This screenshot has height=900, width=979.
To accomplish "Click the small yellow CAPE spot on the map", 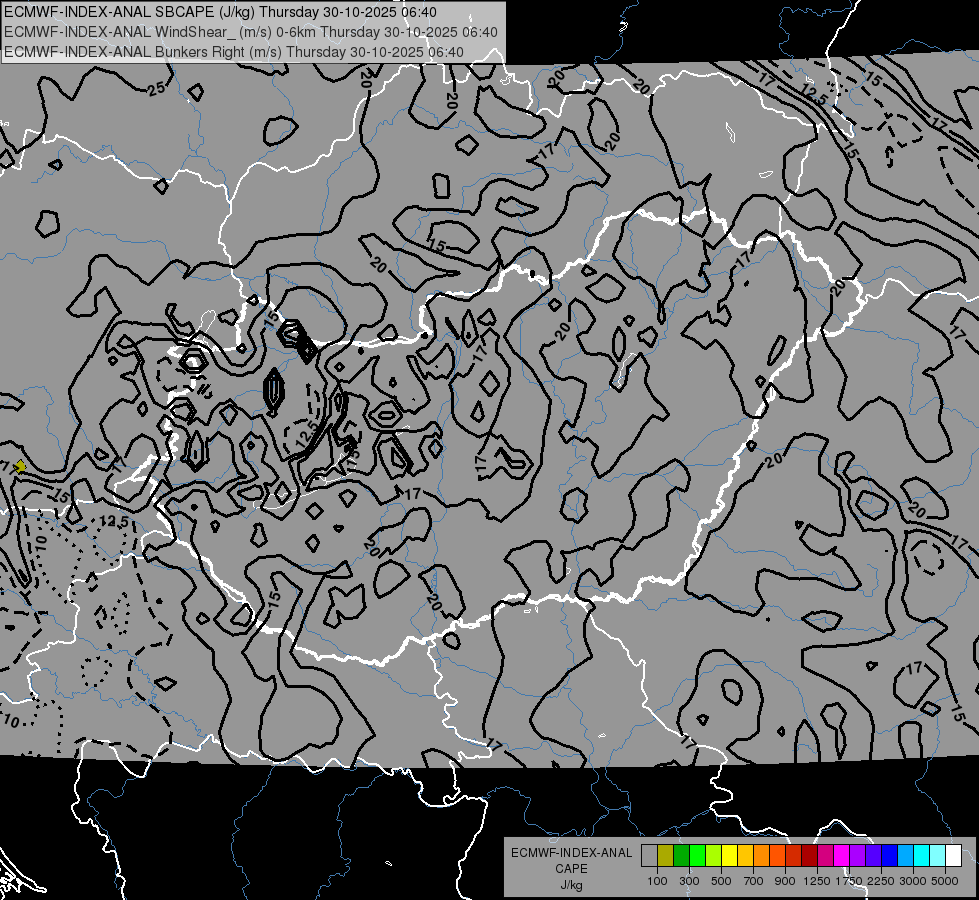I will [21, 466].
